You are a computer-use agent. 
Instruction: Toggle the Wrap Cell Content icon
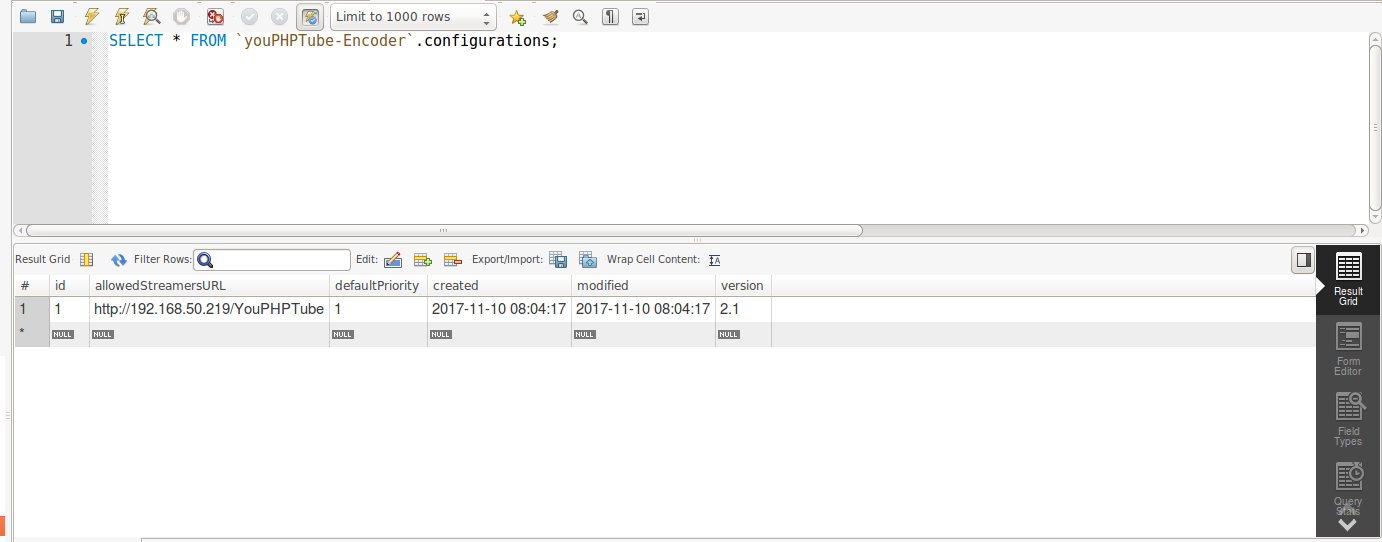coord(714,260)
